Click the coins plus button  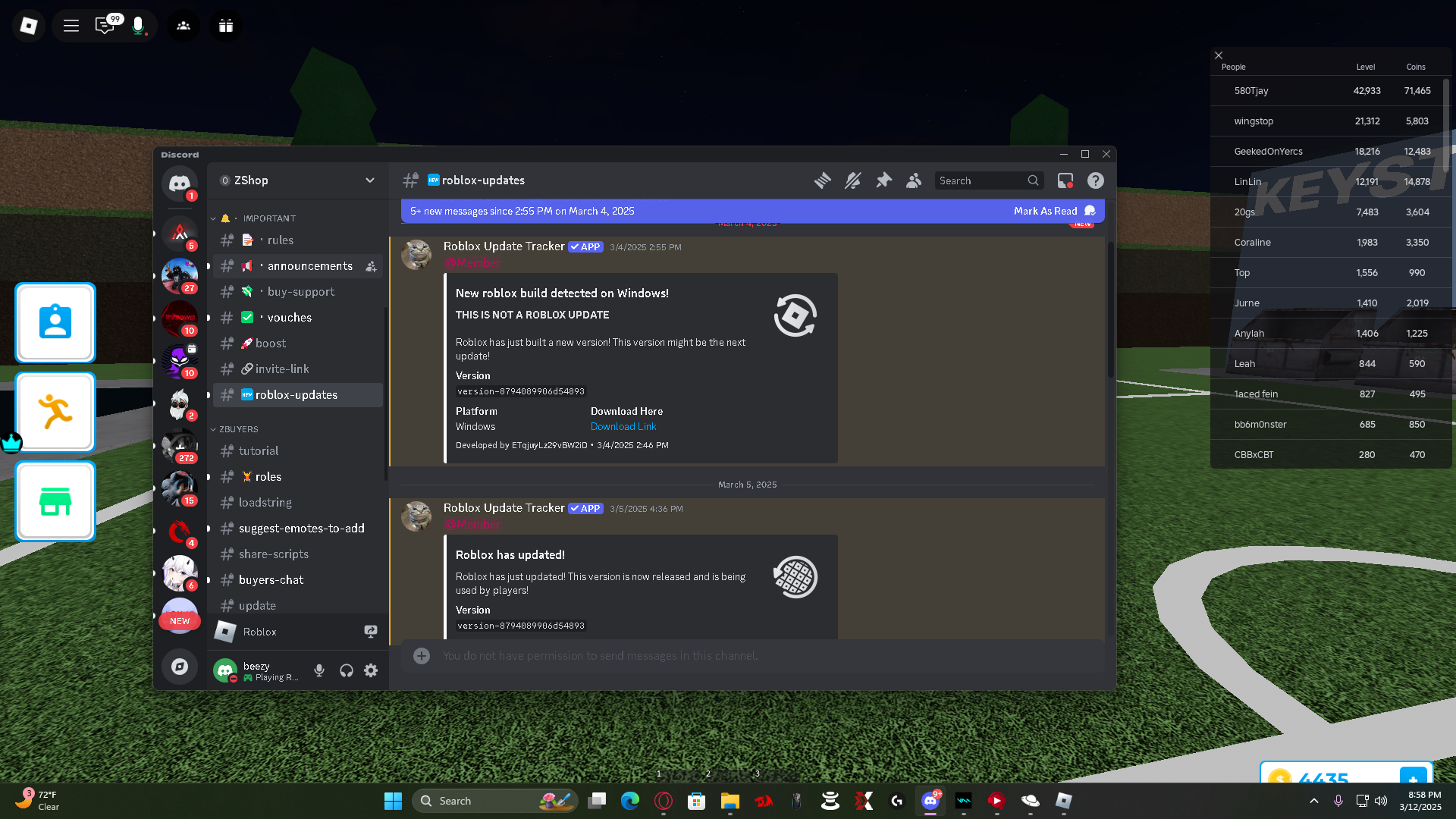pyautogui.click(x=1413, y=777)
